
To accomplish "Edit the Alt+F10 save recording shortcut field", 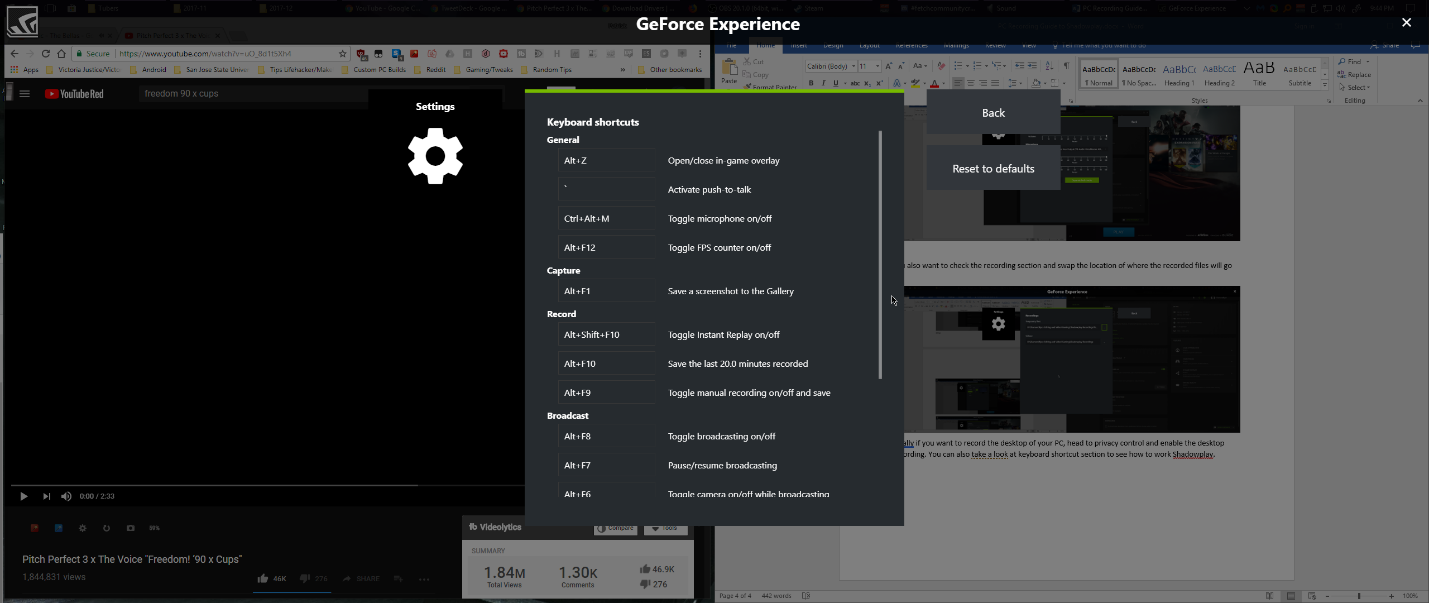I will [x=607, y=364].
